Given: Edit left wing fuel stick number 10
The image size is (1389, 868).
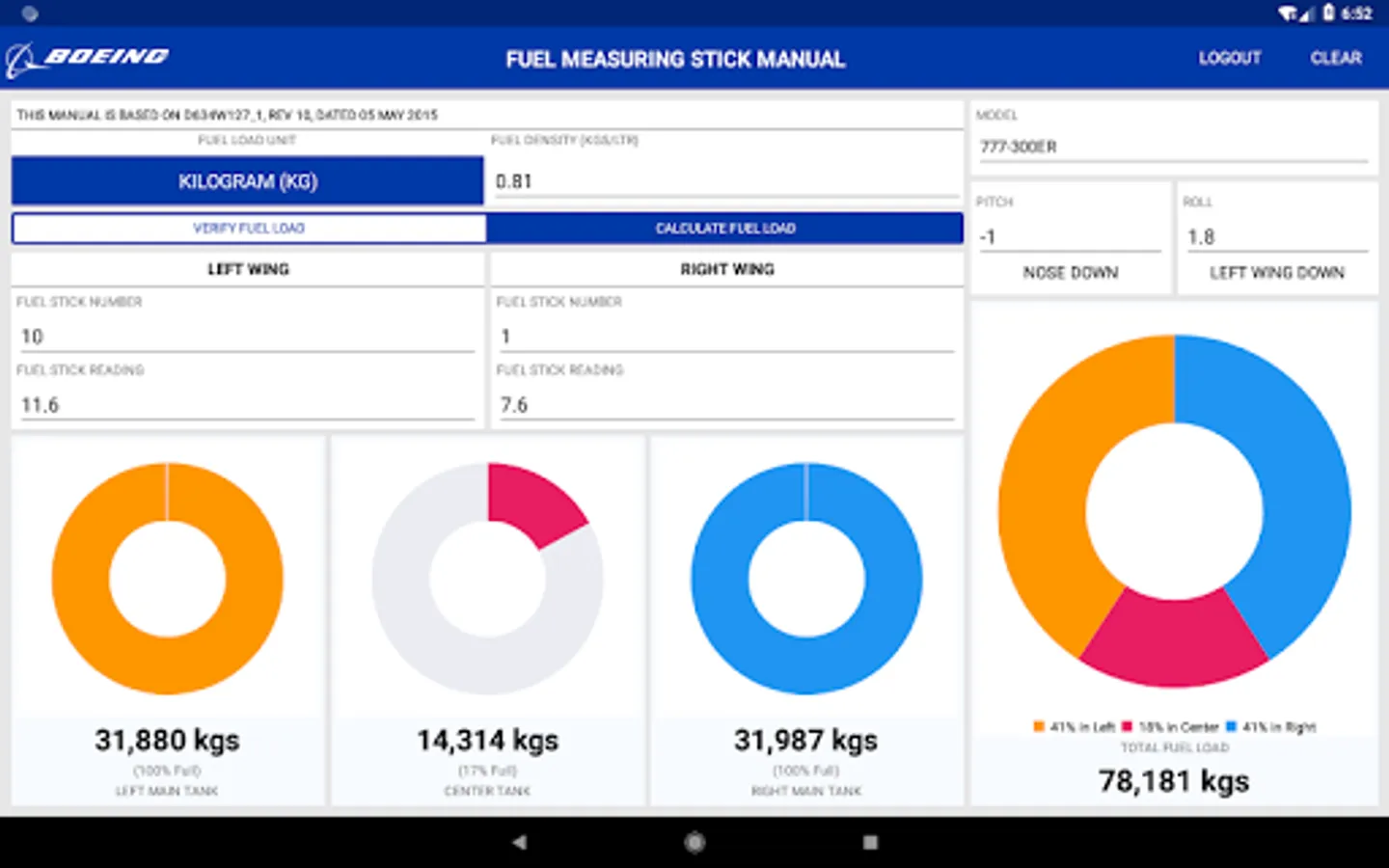Looking at the screenshot, I should [246, 337].
